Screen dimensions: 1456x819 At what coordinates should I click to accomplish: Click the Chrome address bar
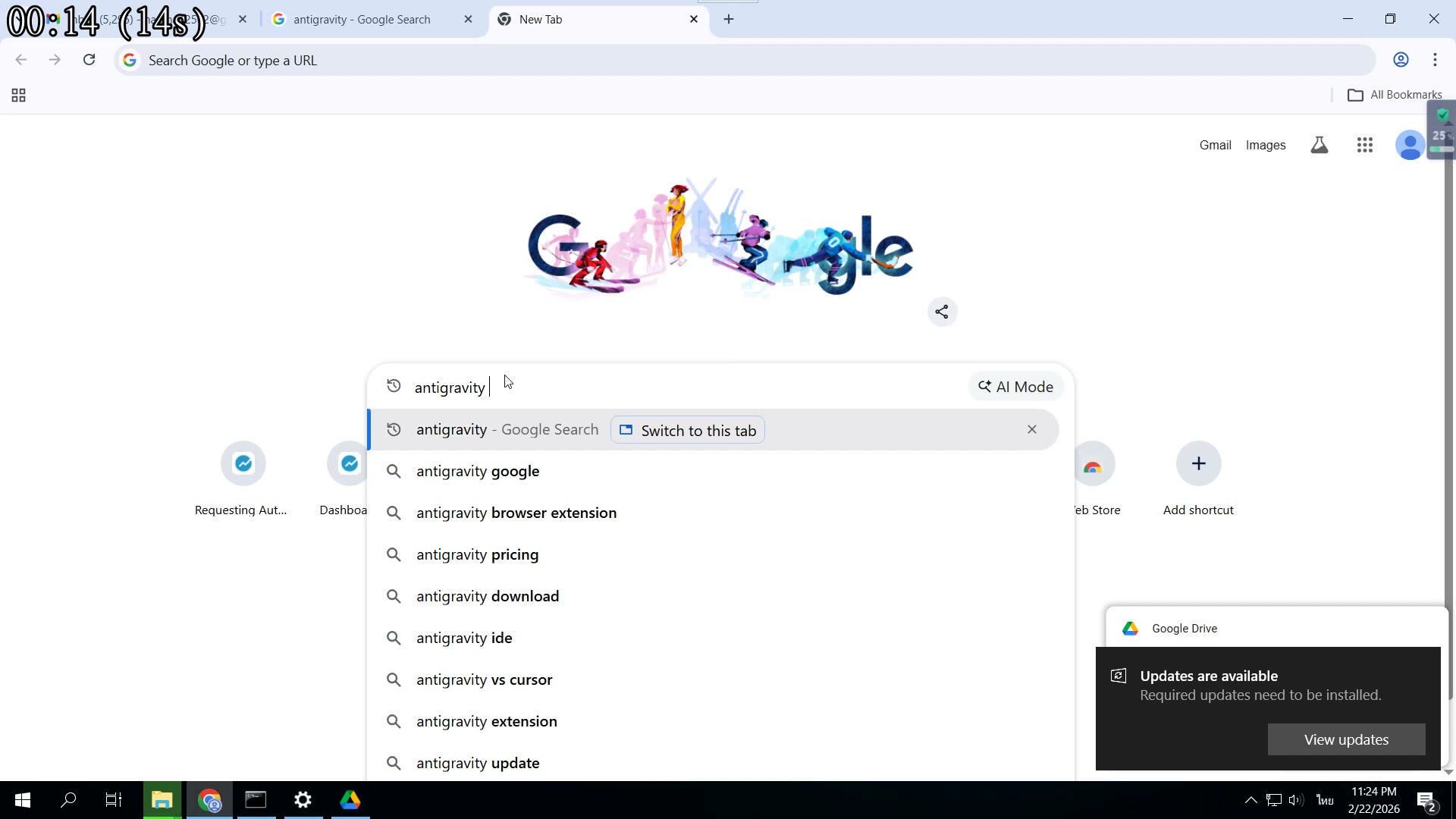click(x=531, y=60)
